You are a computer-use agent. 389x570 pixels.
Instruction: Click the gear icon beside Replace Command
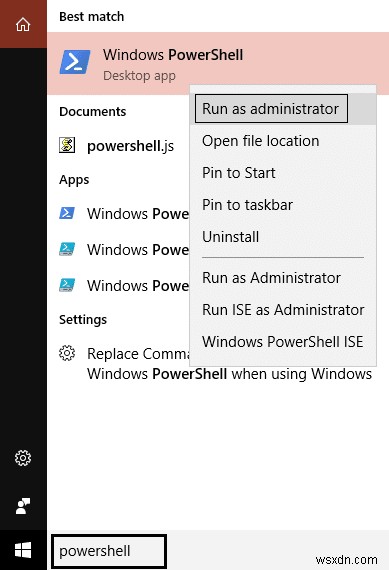point(67,353)
